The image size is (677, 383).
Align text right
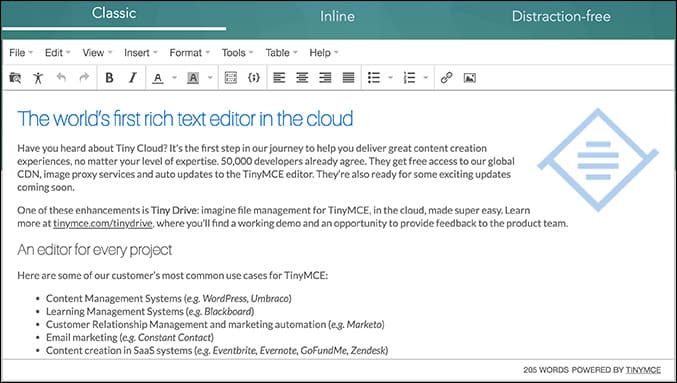pos(325,78)
